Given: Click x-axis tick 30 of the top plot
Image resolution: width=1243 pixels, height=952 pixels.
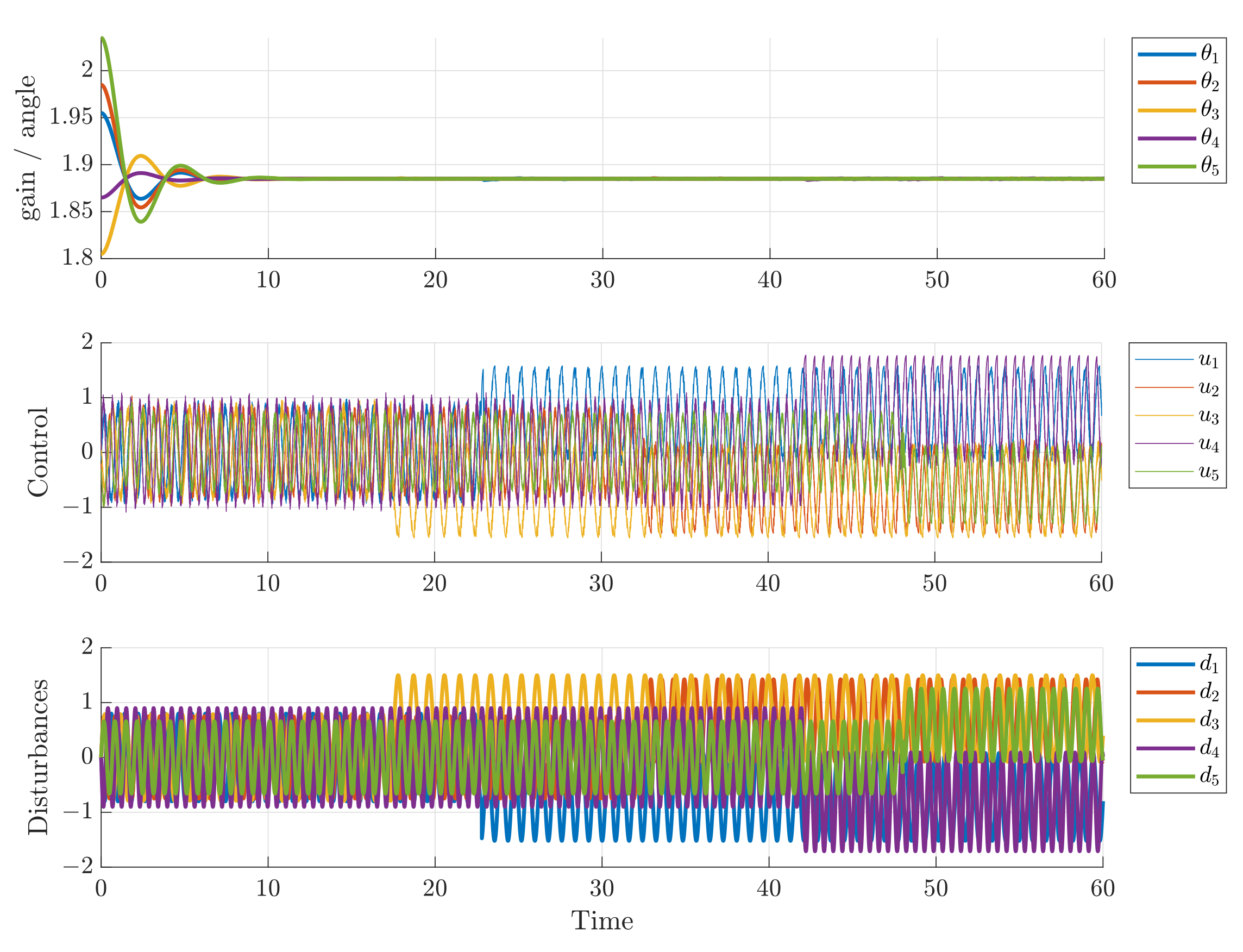Looking at the screenshot, I should pos(602,280).
